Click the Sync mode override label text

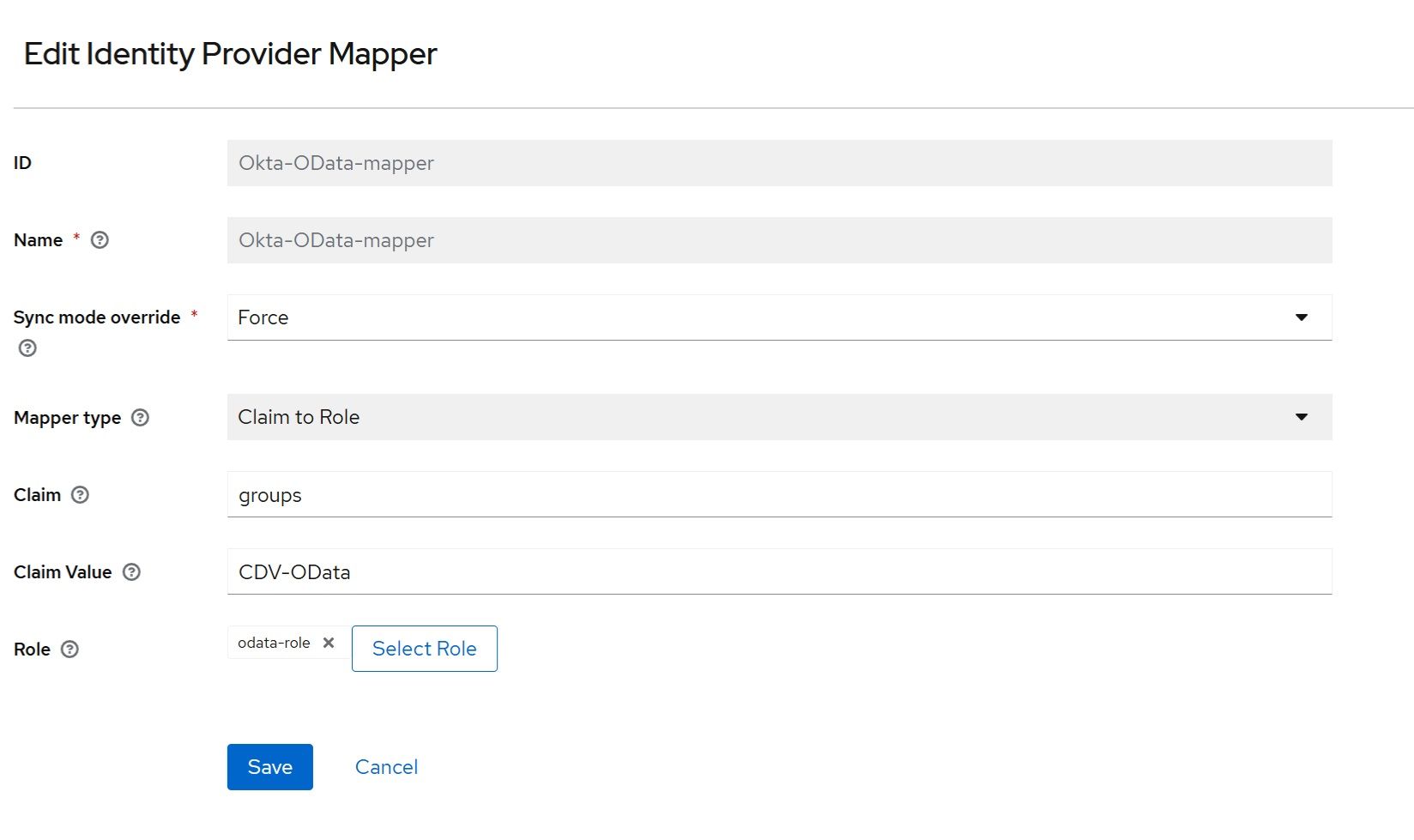(x=97, y=317)
